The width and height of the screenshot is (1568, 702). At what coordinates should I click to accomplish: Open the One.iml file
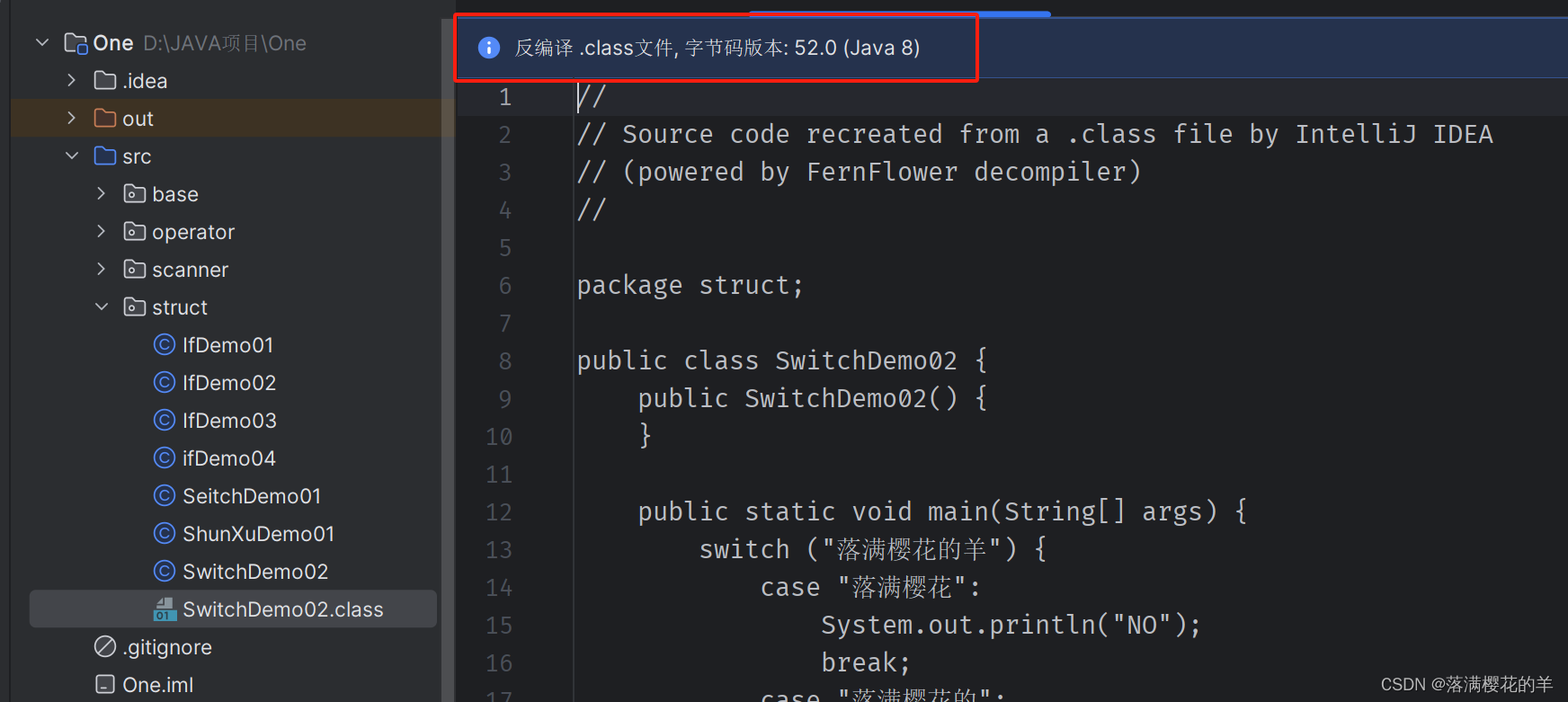[x=158, y=684]
